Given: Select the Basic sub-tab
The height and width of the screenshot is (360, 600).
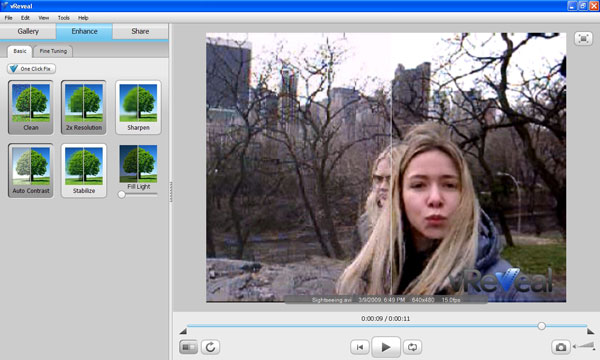Looking at the screenshot, I should coord(20,51).
